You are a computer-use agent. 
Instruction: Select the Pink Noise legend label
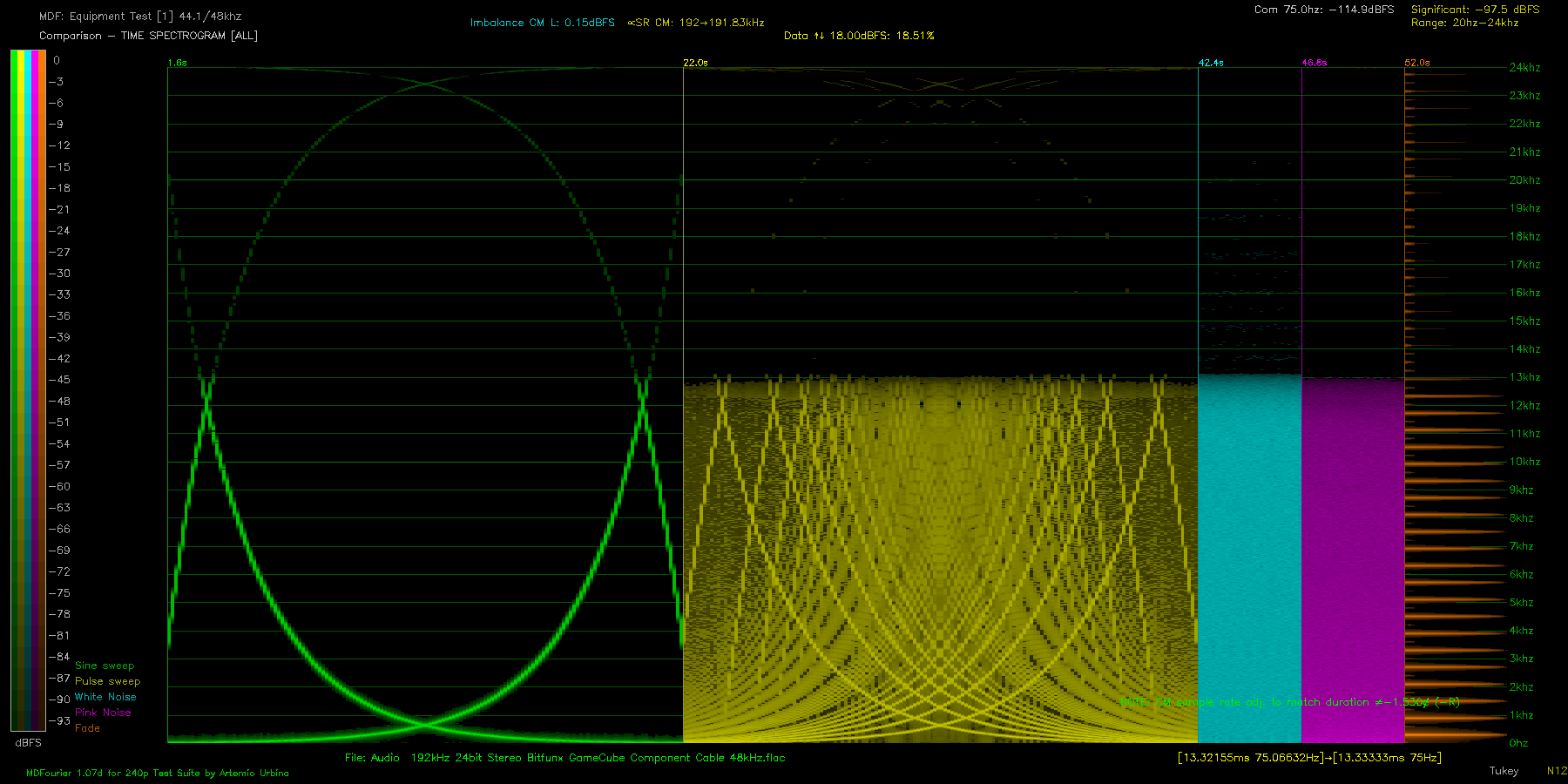(103, 713)
